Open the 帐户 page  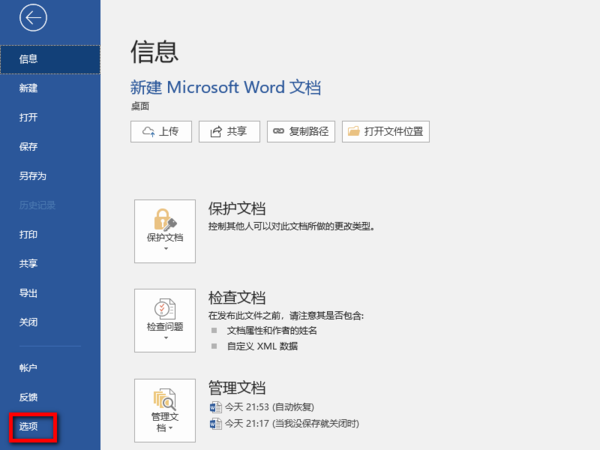(50, 368)
